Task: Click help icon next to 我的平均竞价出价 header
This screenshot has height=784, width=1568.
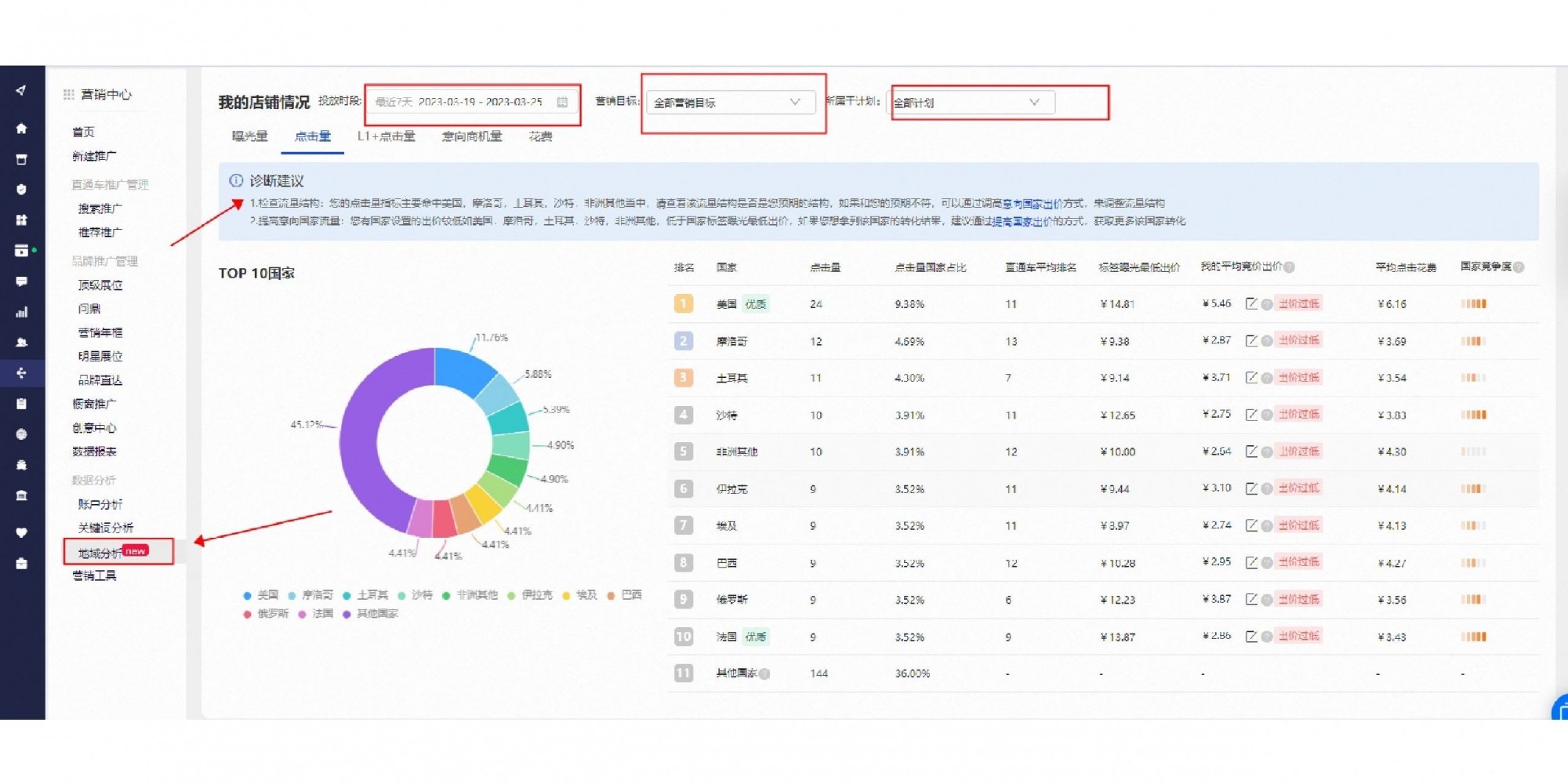Action: click(1289, 267)
